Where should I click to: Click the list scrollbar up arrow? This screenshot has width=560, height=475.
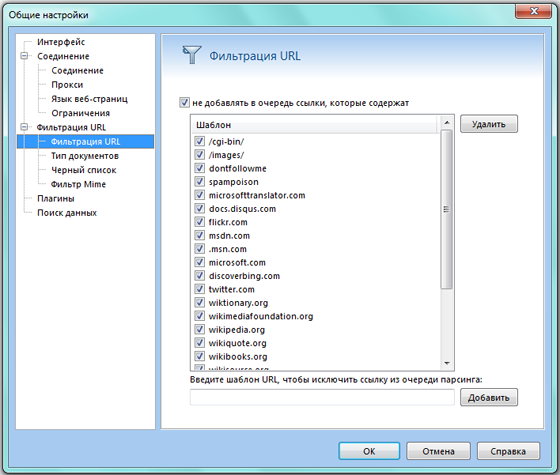point(446,122)
